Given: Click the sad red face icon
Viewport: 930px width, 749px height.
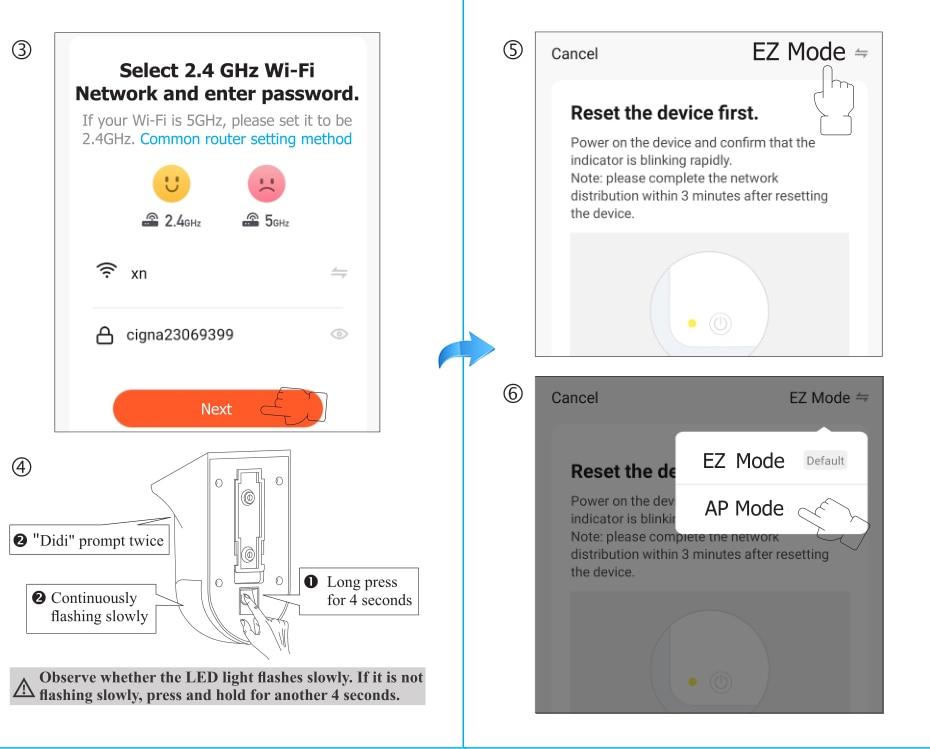Looking at the screenshot, I should (x=266, y=184).
